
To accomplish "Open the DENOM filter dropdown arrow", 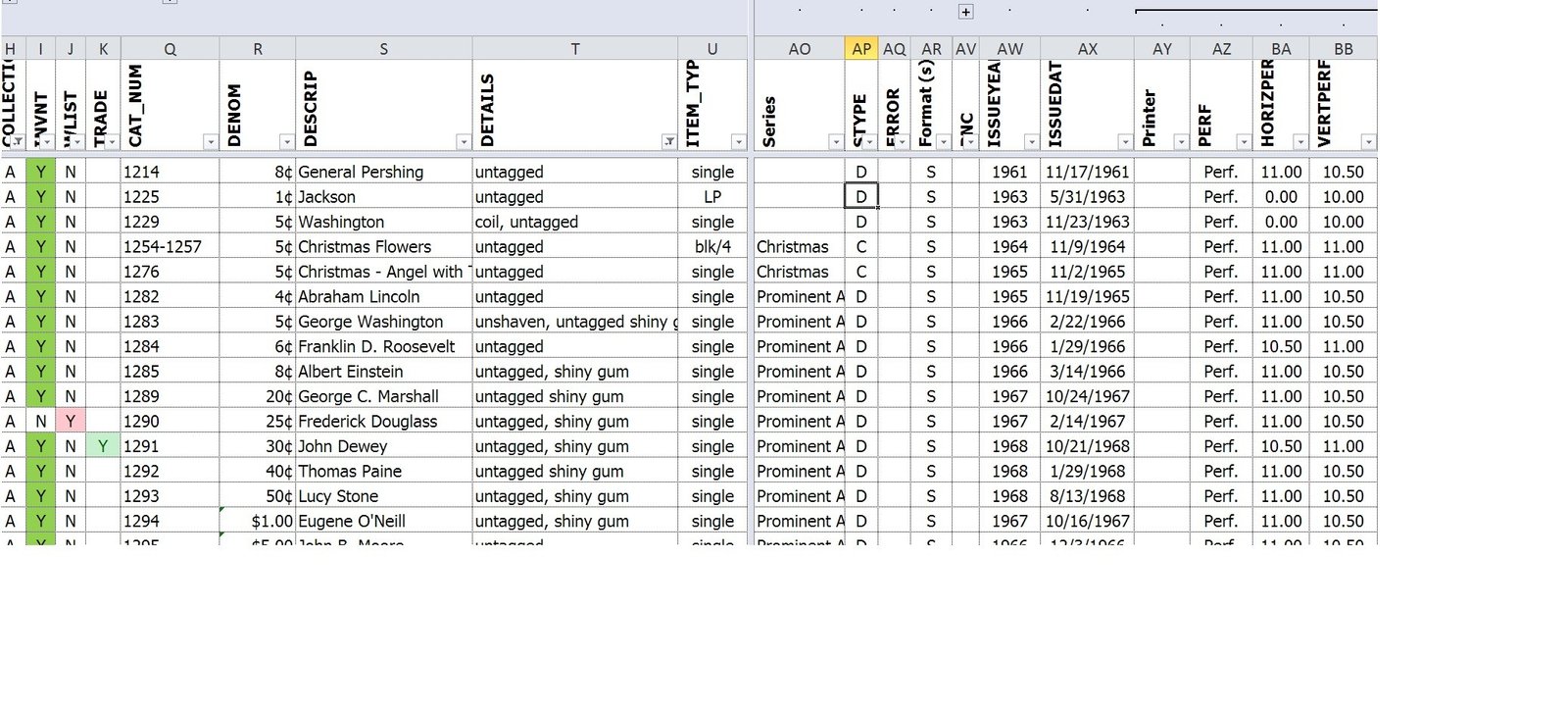I will [x=286, y=142].
